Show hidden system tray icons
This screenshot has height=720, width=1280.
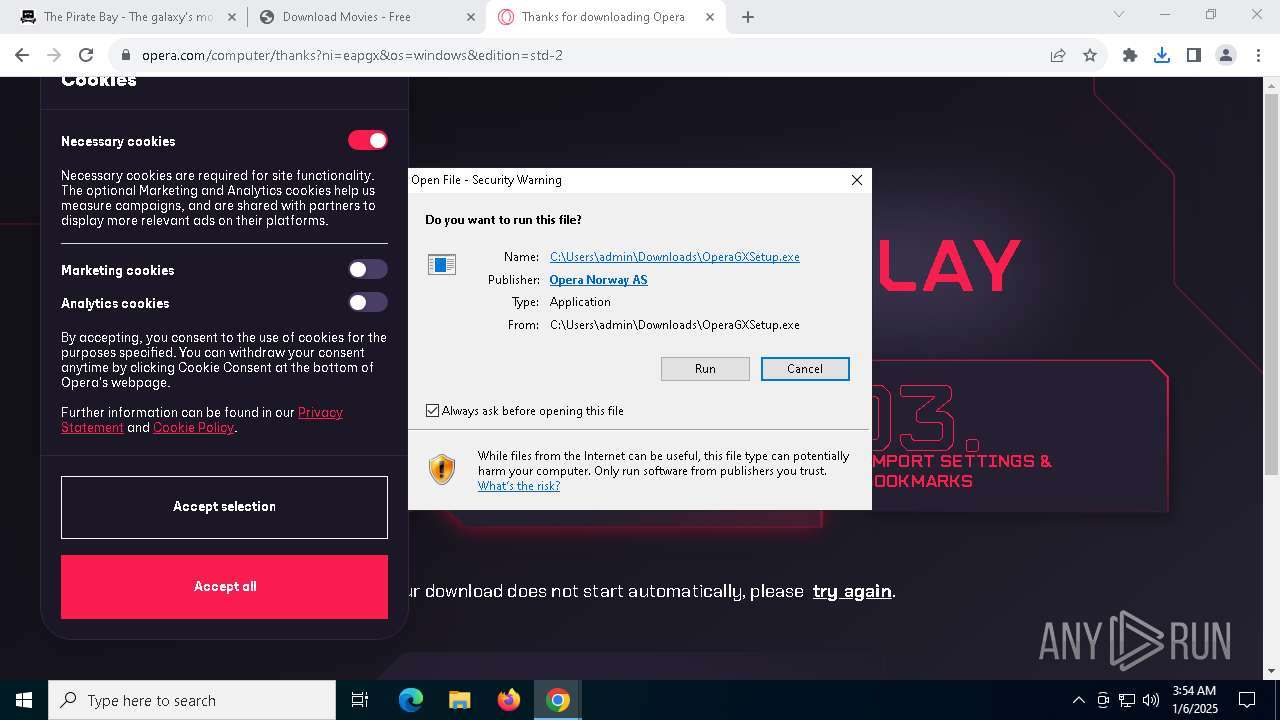[1078, 700]
